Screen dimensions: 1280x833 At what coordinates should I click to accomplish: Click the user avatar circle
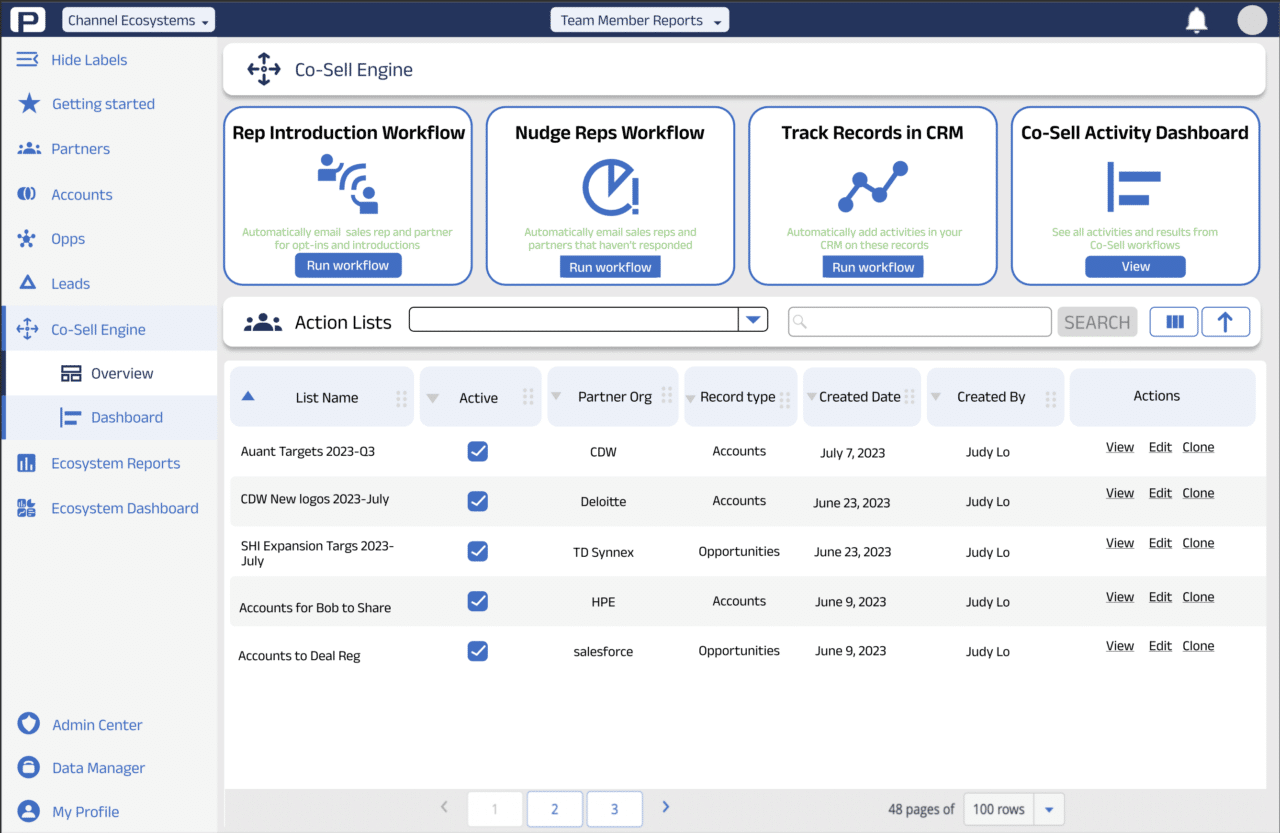click(x=1251, y=20)
